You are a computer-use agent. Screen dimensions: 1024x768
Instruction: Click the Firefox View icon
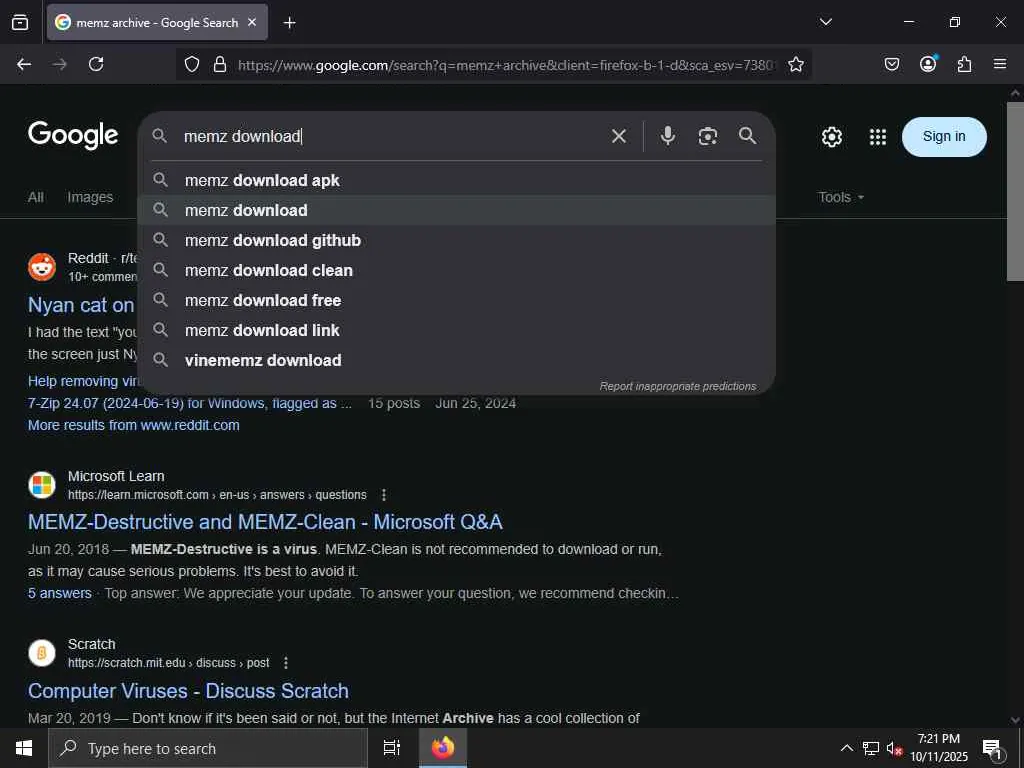point(20,22)
